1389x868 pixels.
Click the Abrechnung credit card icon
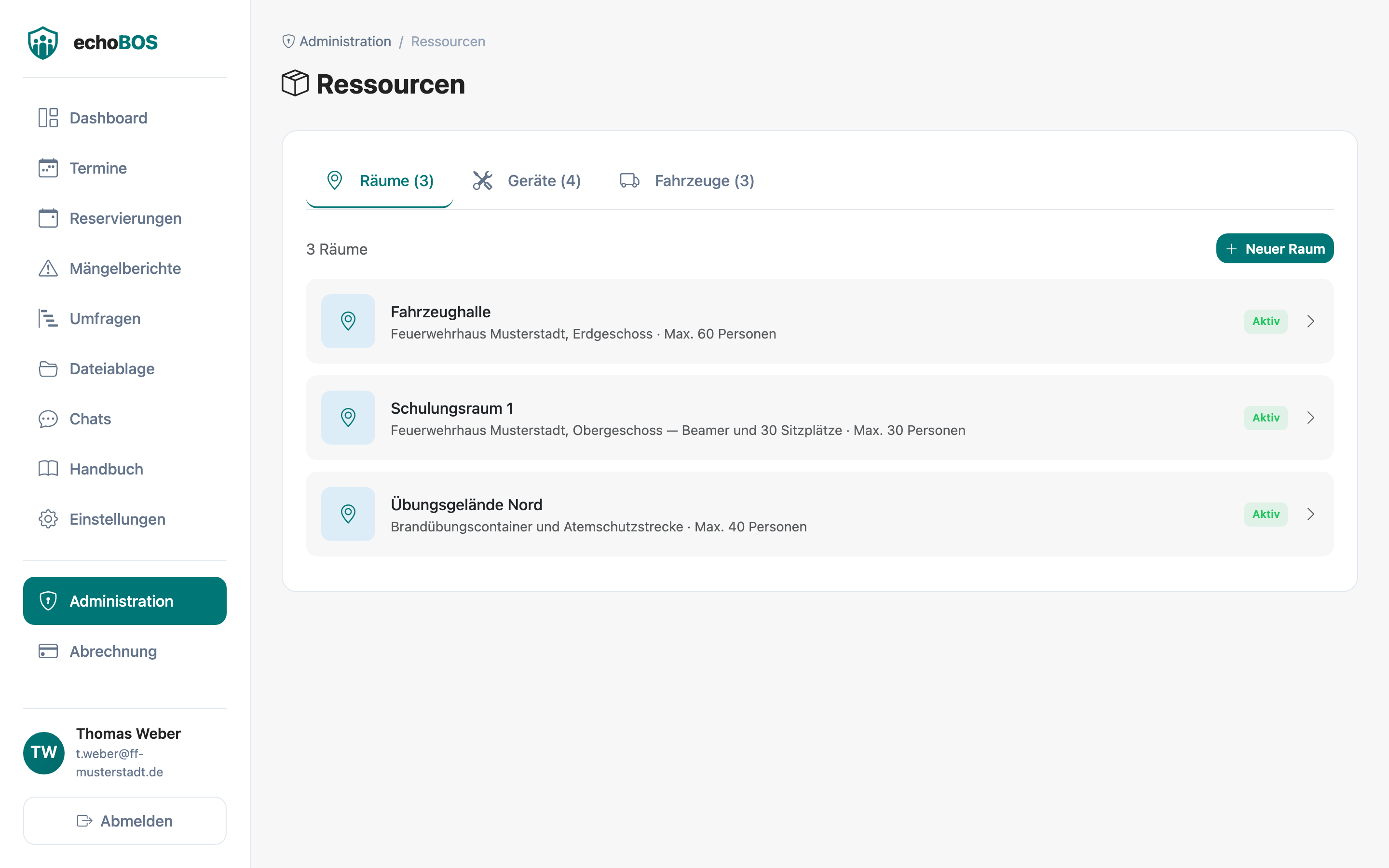coord(48,651)
